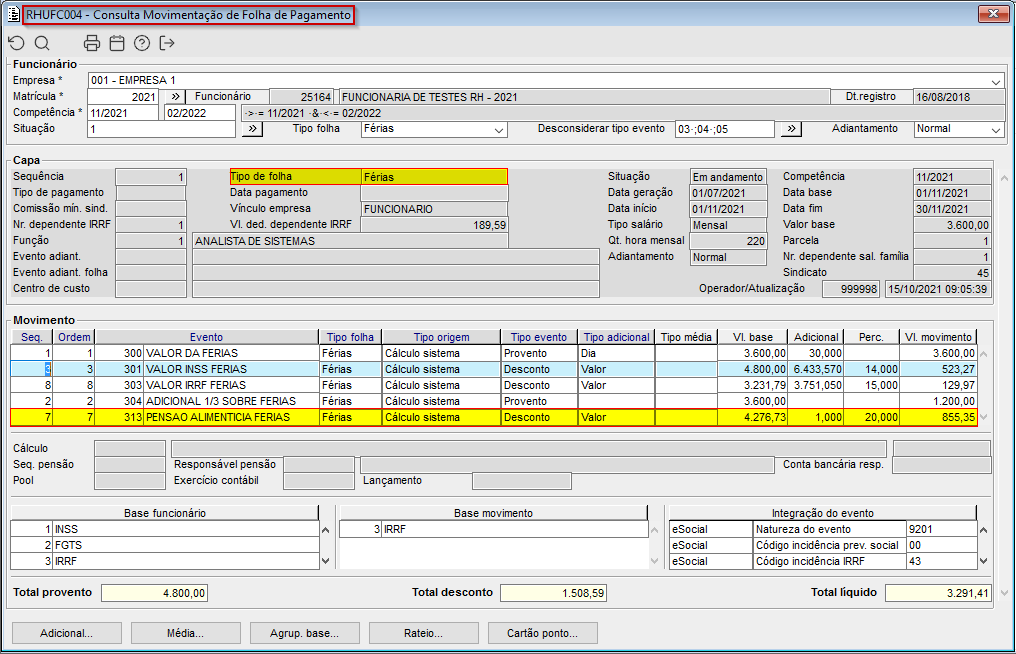
Task: Click lookup arrows beside Desconsiderar tipo evento
Action: coord(790,129)
